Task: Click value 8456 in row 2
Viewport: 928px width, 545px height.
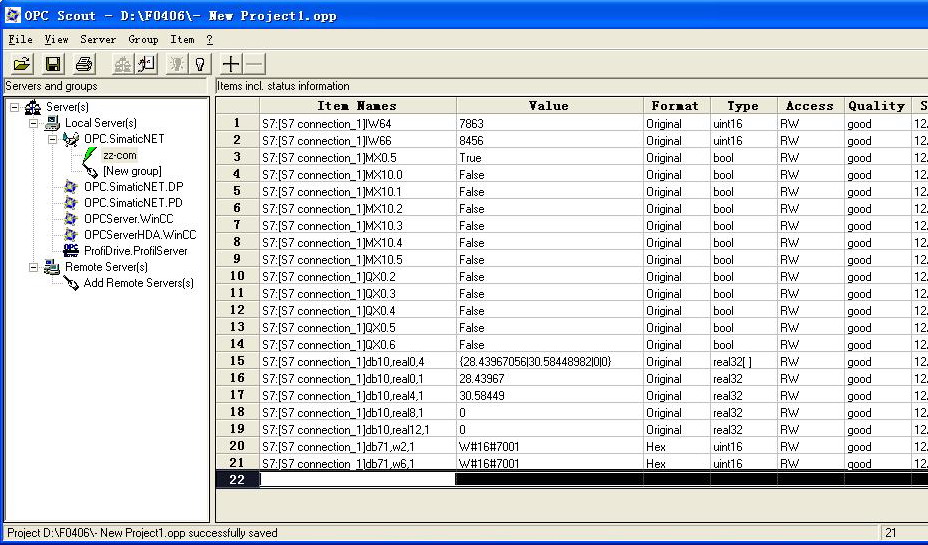Action: (471, 141)
